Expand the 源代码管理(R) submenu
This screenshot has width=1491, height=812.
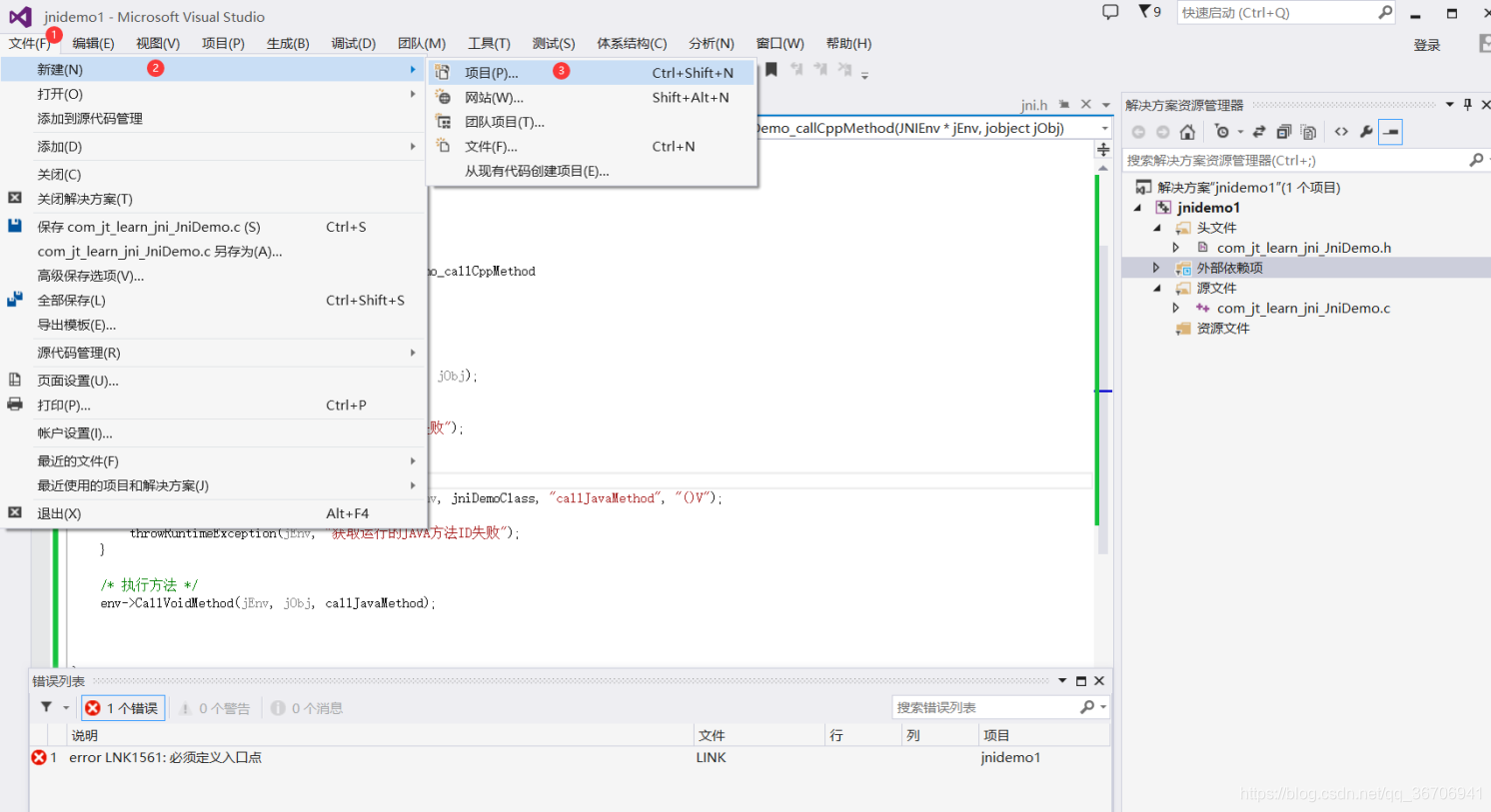[214, 353]
